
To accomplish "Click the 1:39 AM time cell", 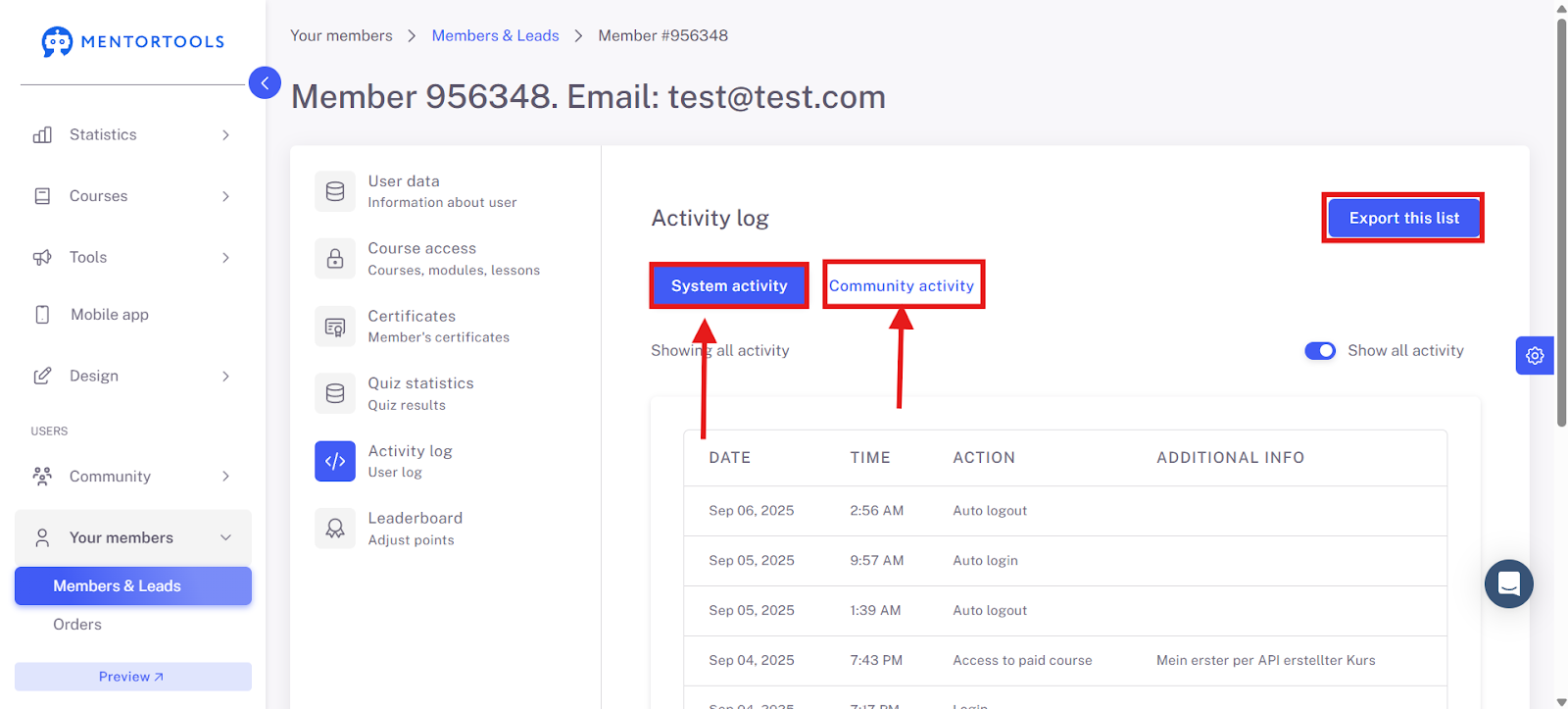I will [875, 611].
